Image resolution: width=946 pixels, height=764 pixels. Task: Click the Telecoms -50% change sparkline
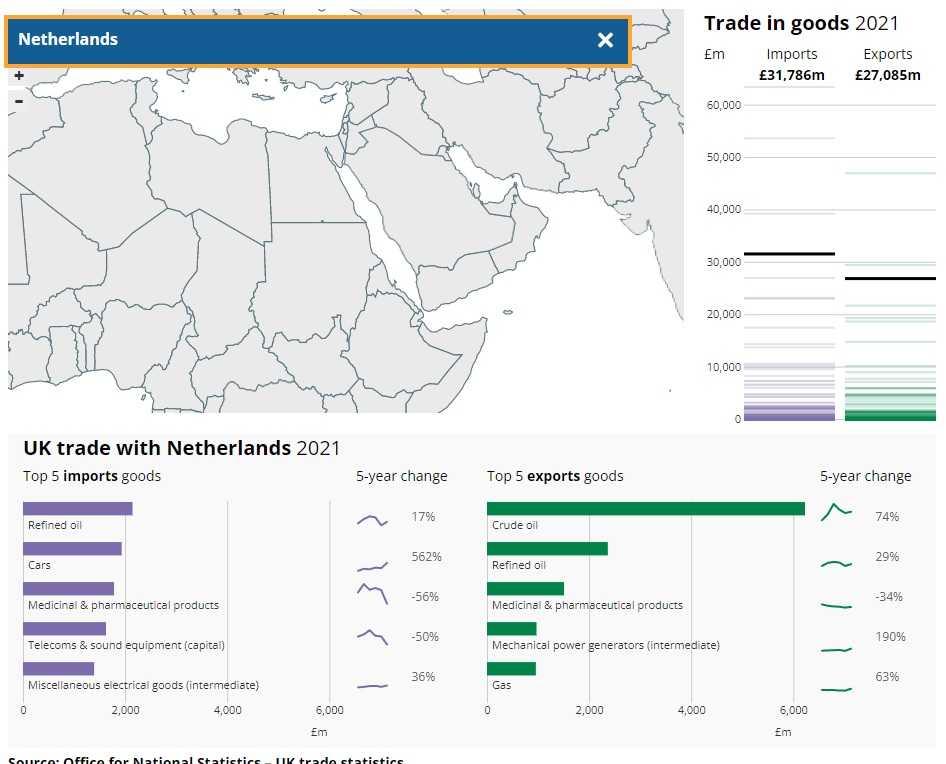click(372, 635)
